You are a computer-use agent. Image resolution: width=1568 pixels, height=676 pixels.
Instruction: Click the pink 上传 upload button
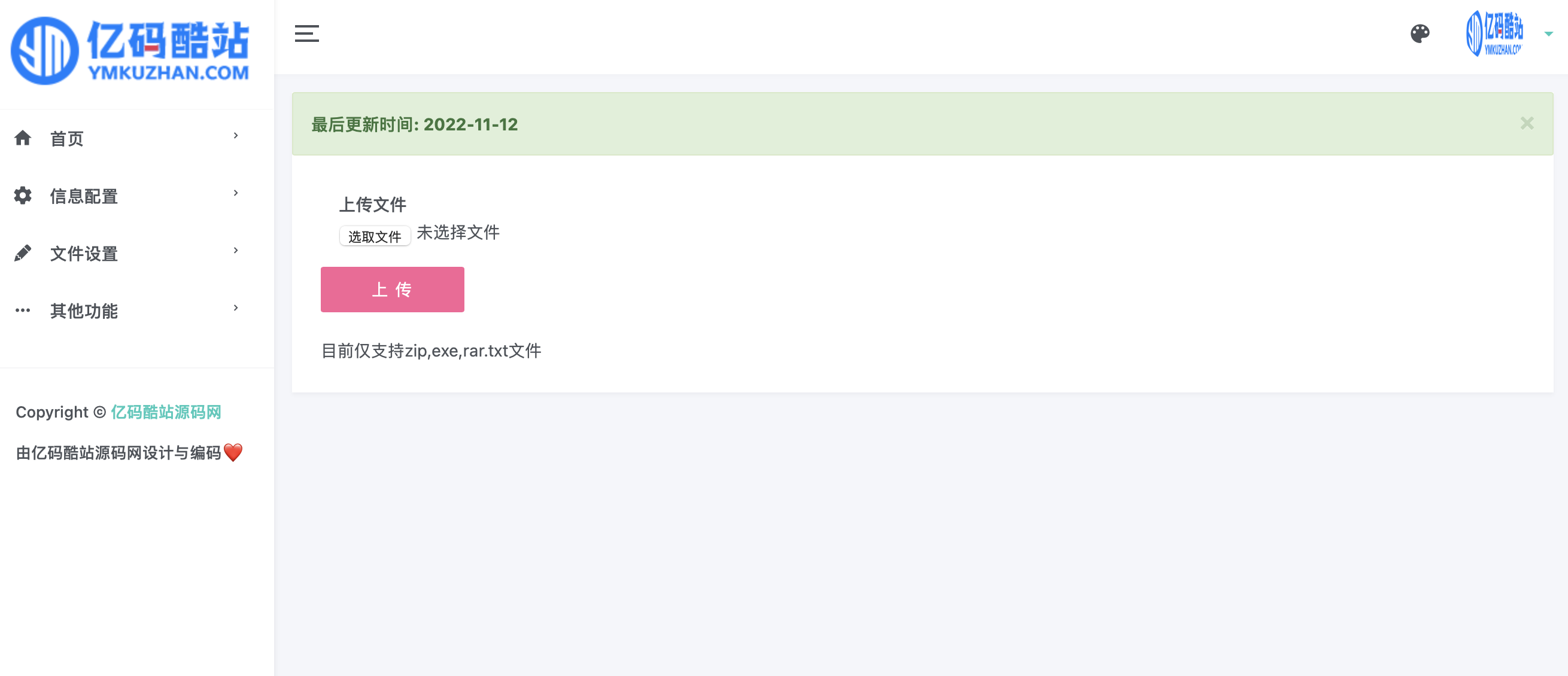point(393,290)
